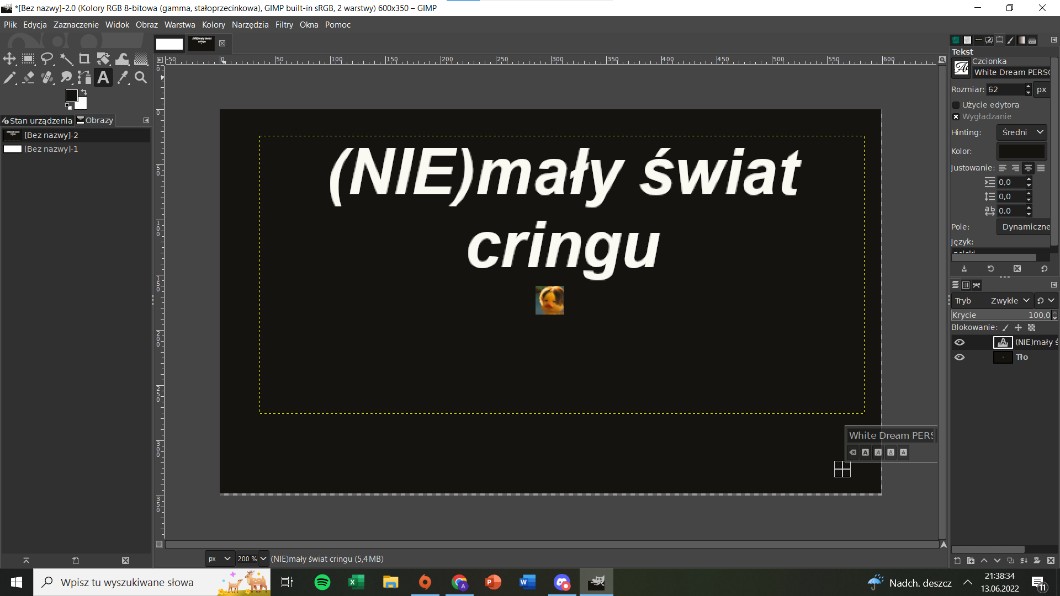The image size is (1060, 596).
Task: Enable the 'Użycie edytora' checkbox
Action: click(956, 104)
